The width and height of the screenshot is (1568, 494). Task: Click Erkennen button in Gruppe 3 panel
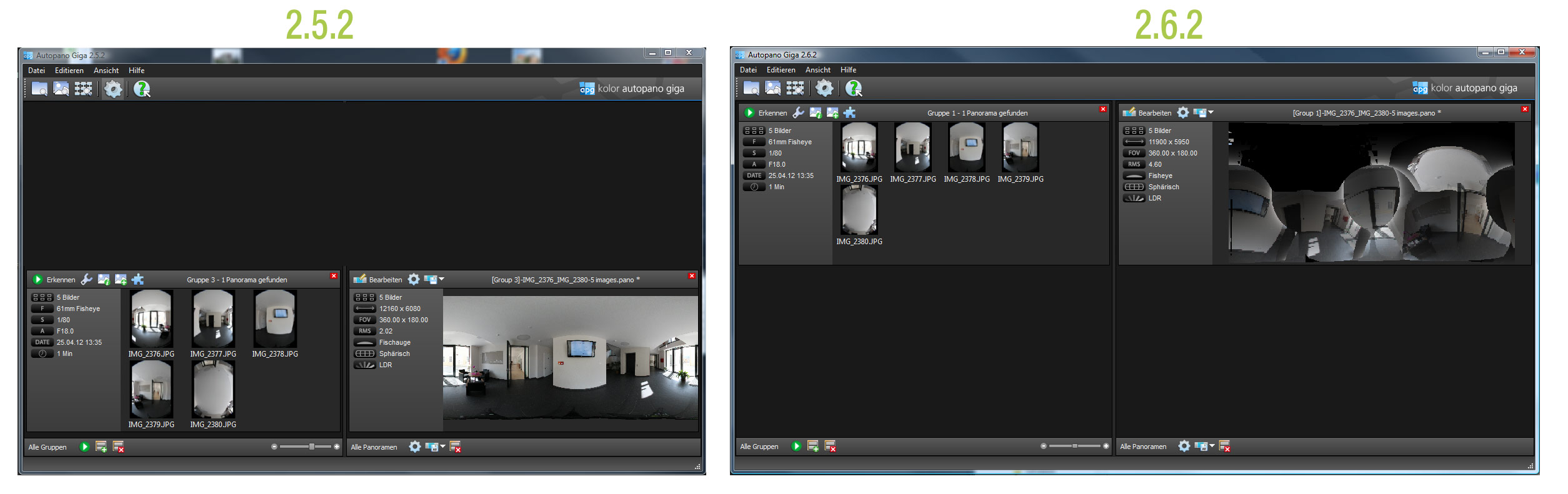(54, 280)
